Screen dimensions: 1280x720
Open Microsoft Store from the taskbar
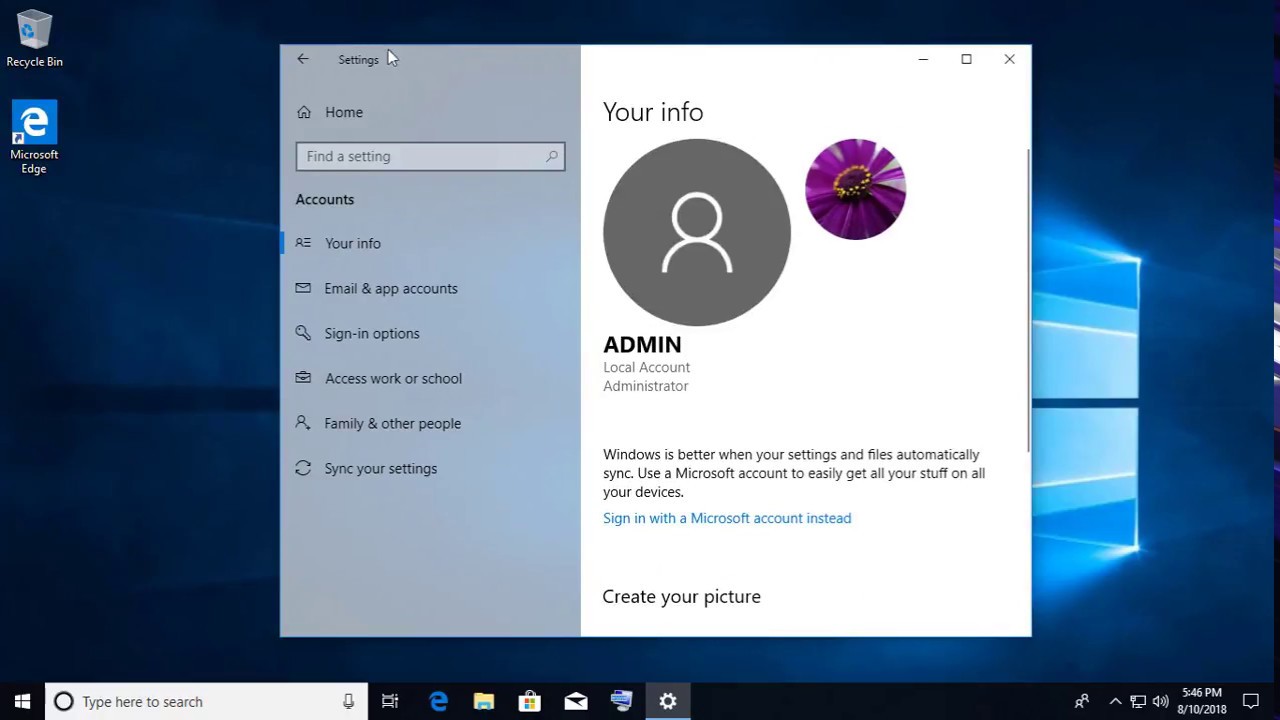click(x=530, y=701)
